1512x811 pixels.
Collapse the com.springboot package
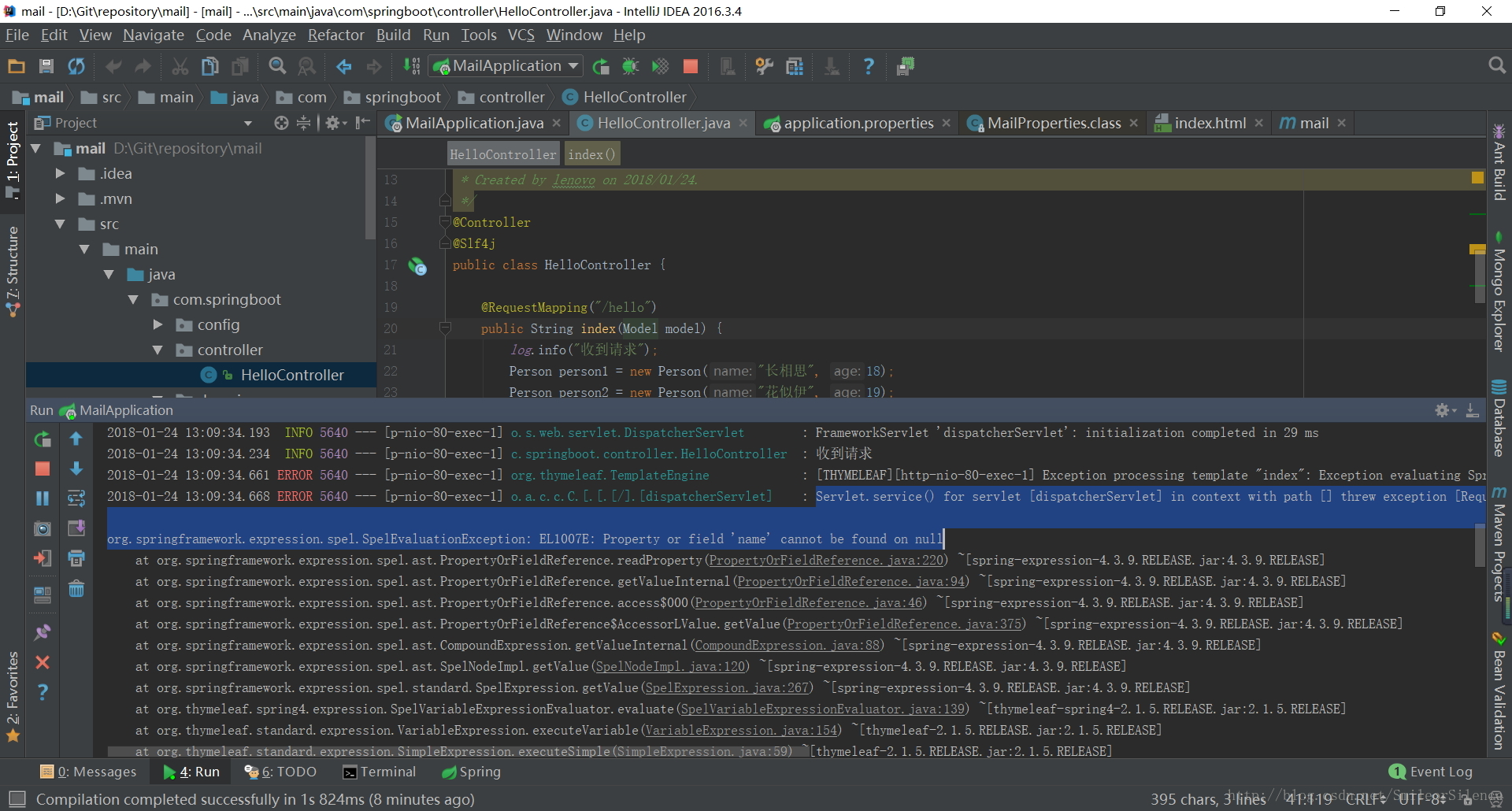pyautogui.click(x=133, y=299)
